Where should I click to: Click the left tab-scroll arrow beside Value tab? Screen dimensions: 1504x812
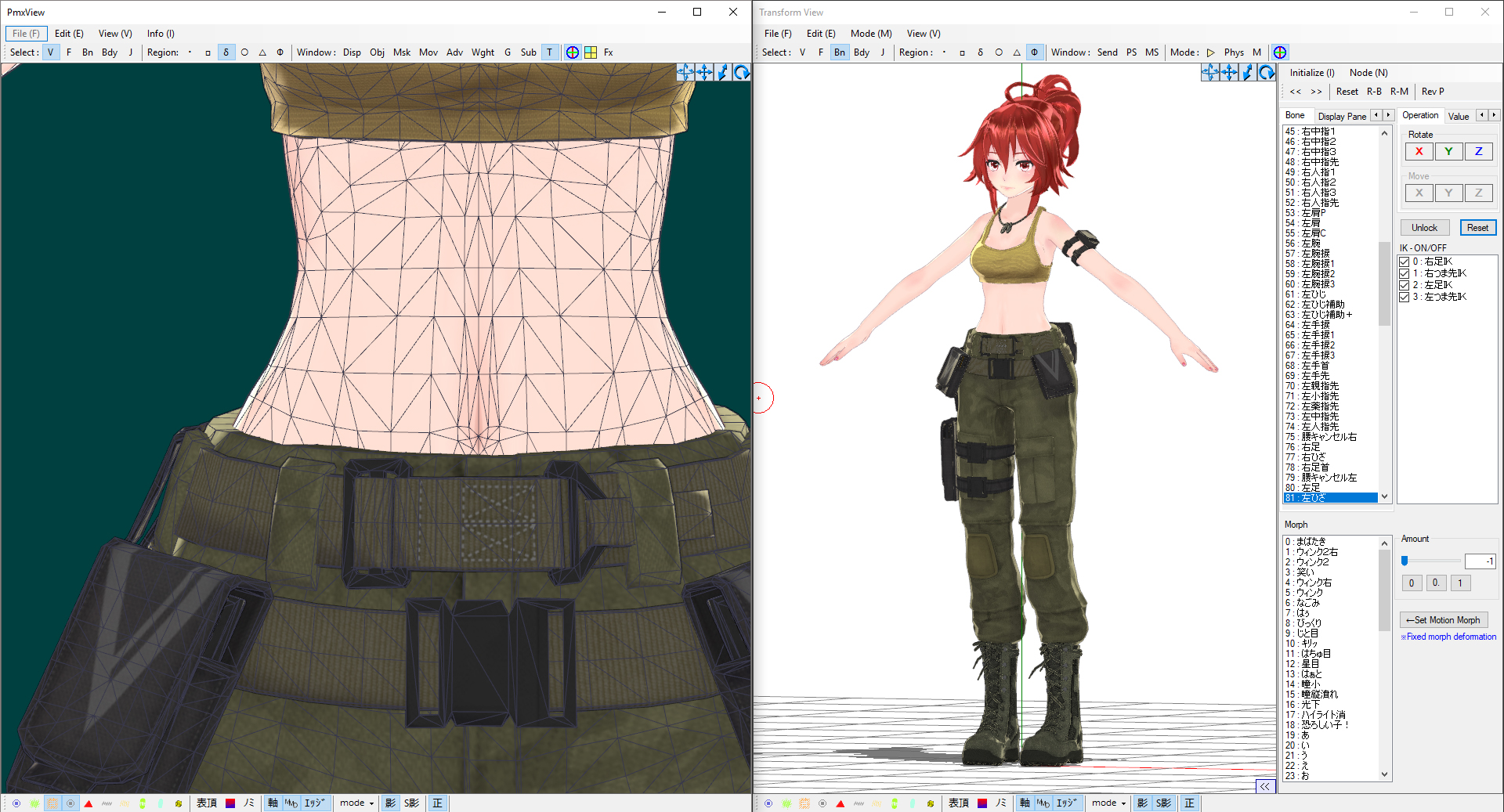[x=1481, y=115]
